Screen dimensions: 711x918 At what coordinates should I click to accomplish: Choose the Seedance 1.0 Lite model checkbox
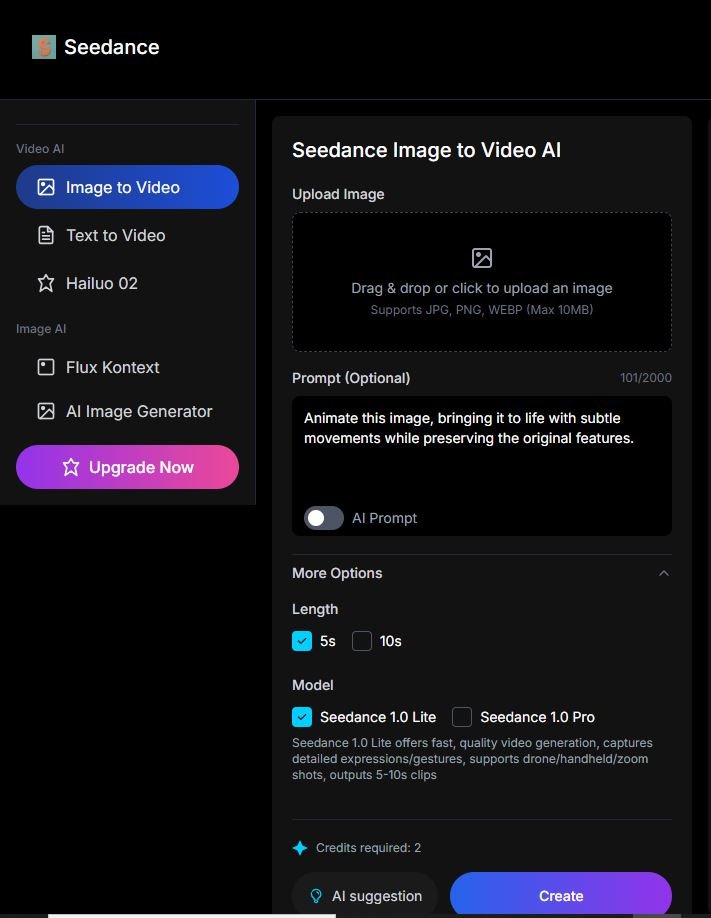302,717
